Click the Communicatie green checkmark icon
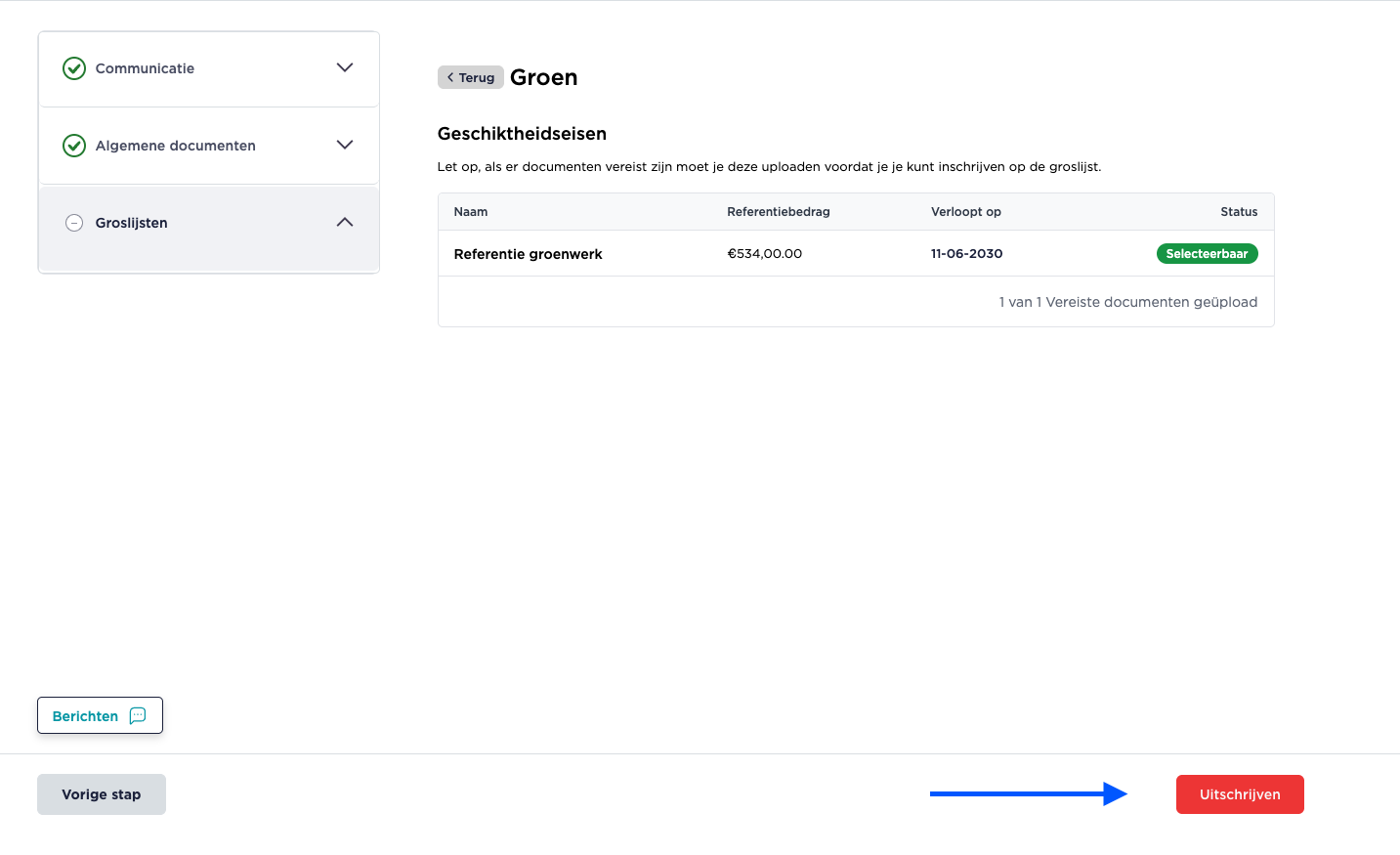 click(x=74, y=68)
